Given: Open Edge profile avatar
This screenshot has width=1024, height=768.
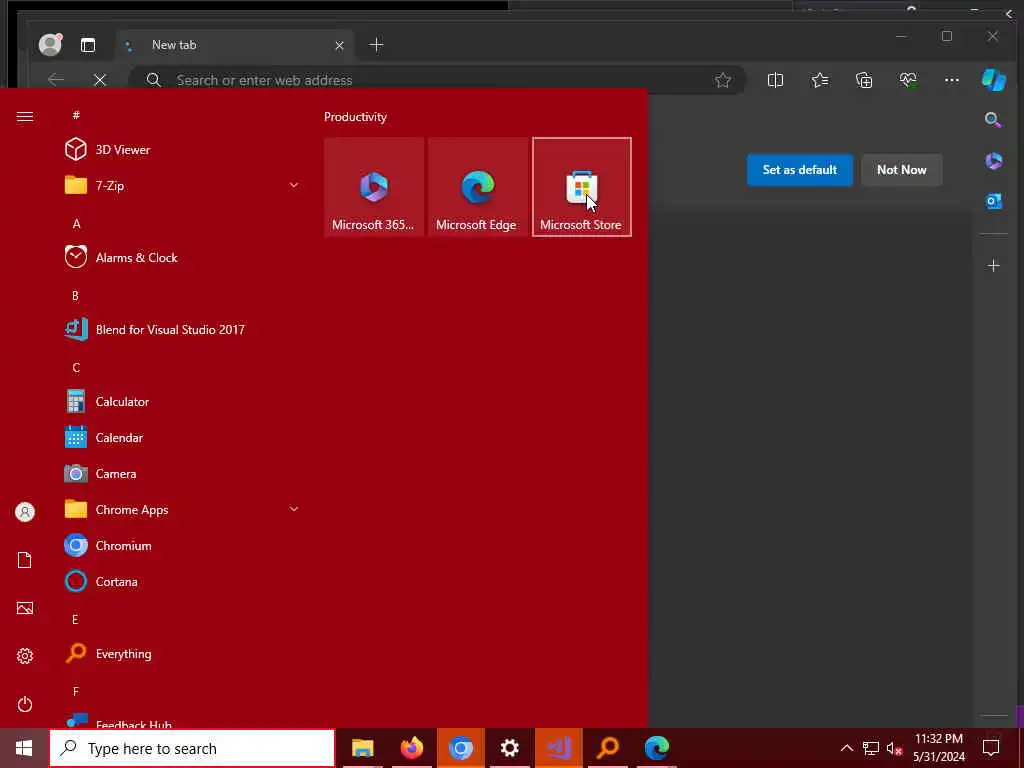Looking at the screenshot, I should pos(50,44).
